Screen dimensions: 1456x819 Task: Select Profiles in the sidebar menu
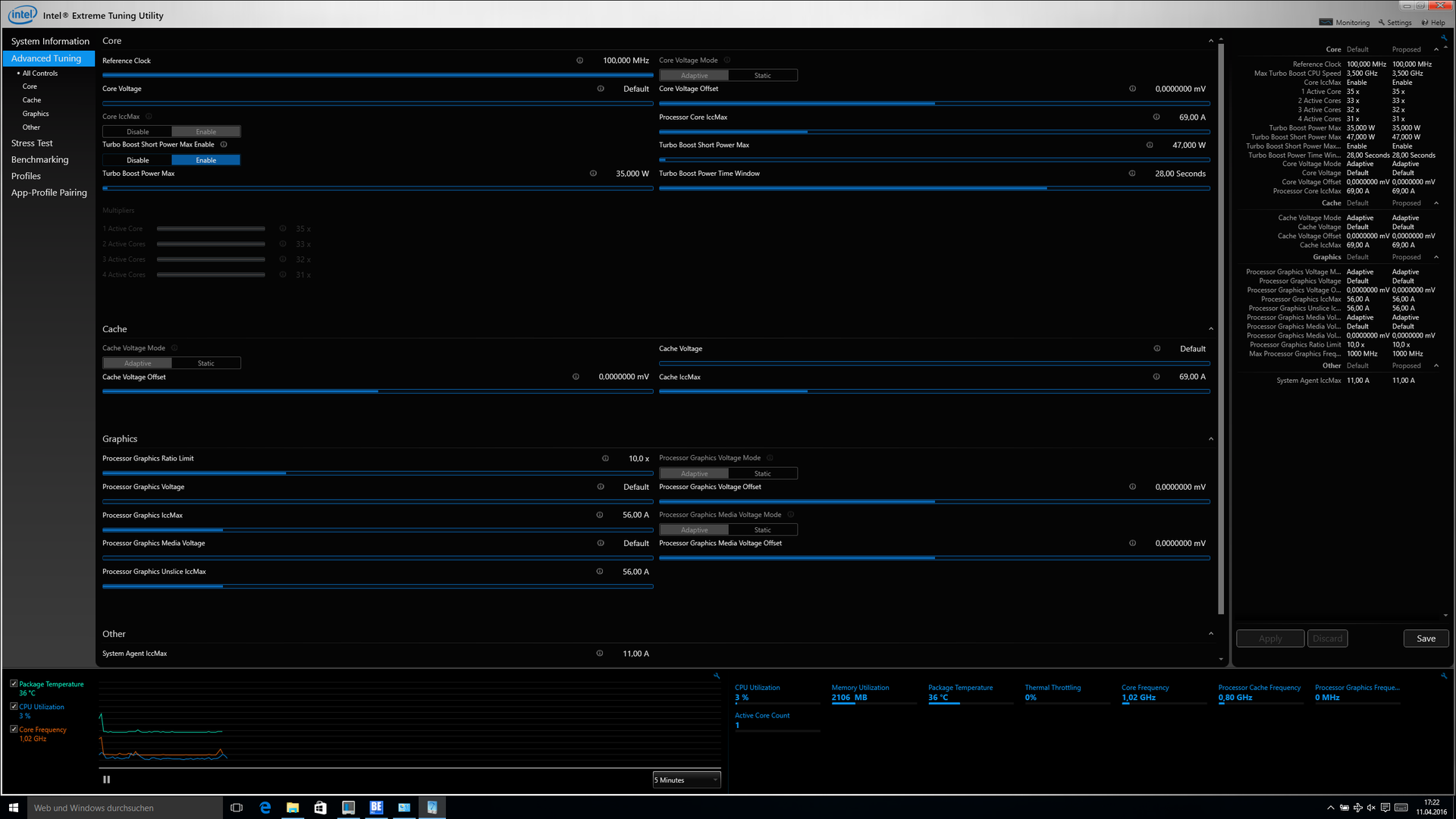pos(26,176)
